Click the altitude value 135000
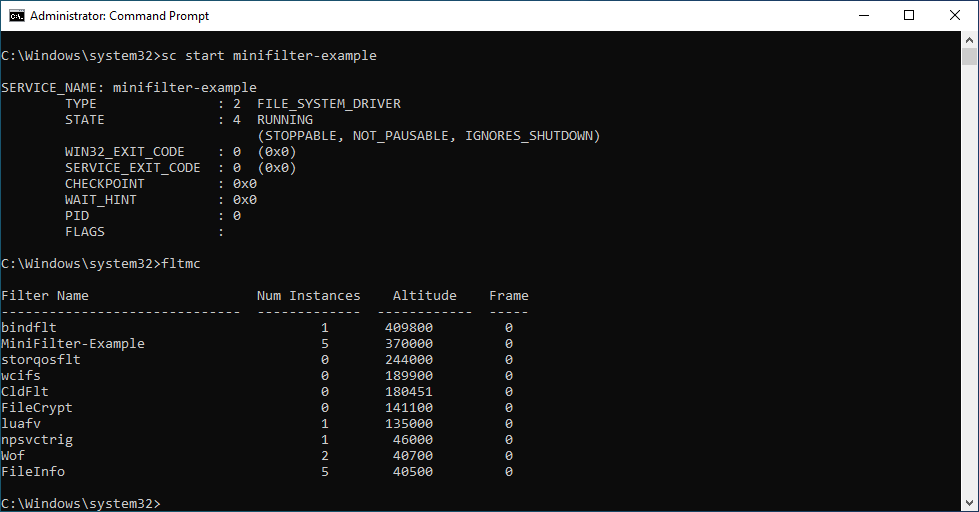 coord(409,423)
